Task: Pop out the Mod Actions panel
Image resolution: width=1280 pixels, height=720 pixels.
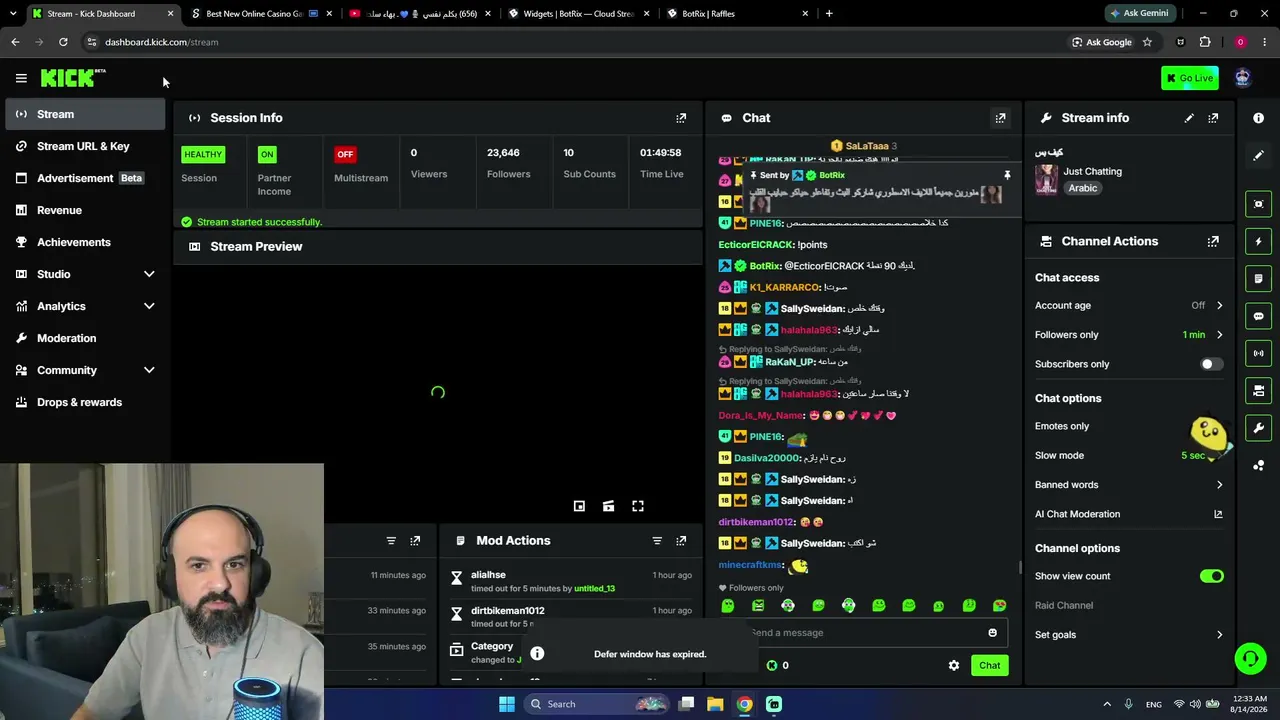Action: click(x=681, y=541)
